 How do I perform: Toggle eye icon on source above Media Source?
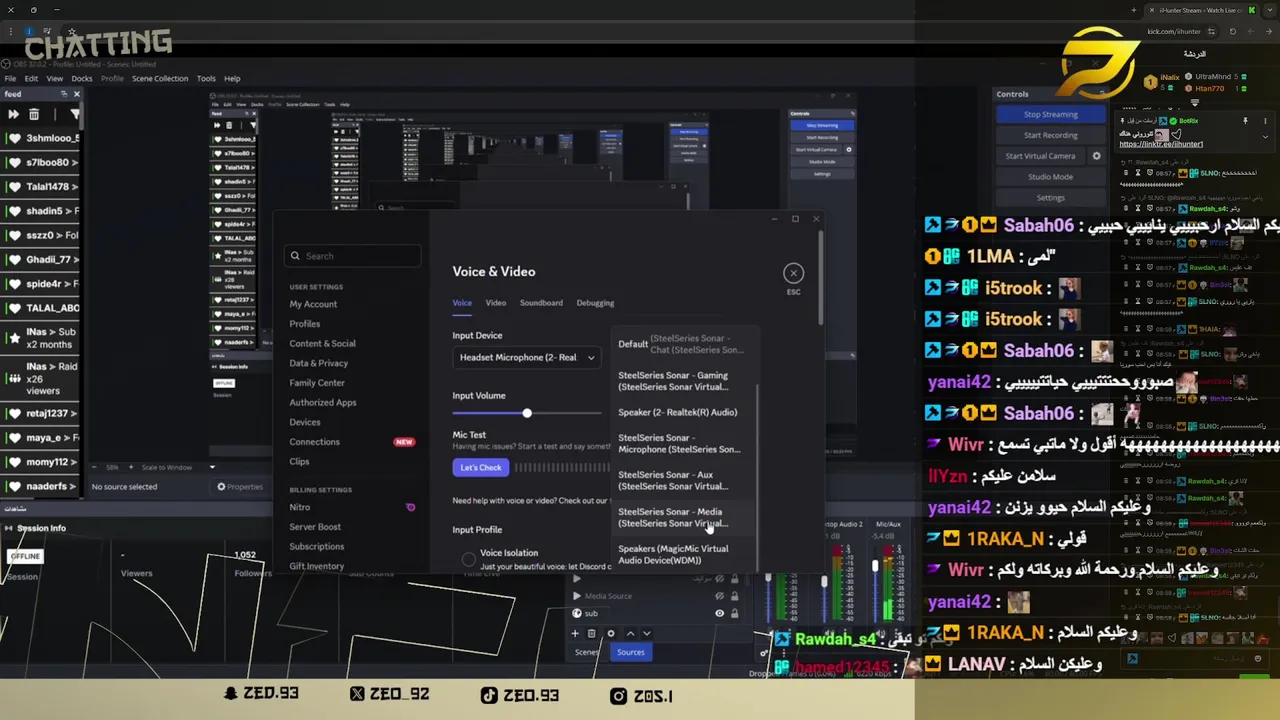[x=719, y=579]
